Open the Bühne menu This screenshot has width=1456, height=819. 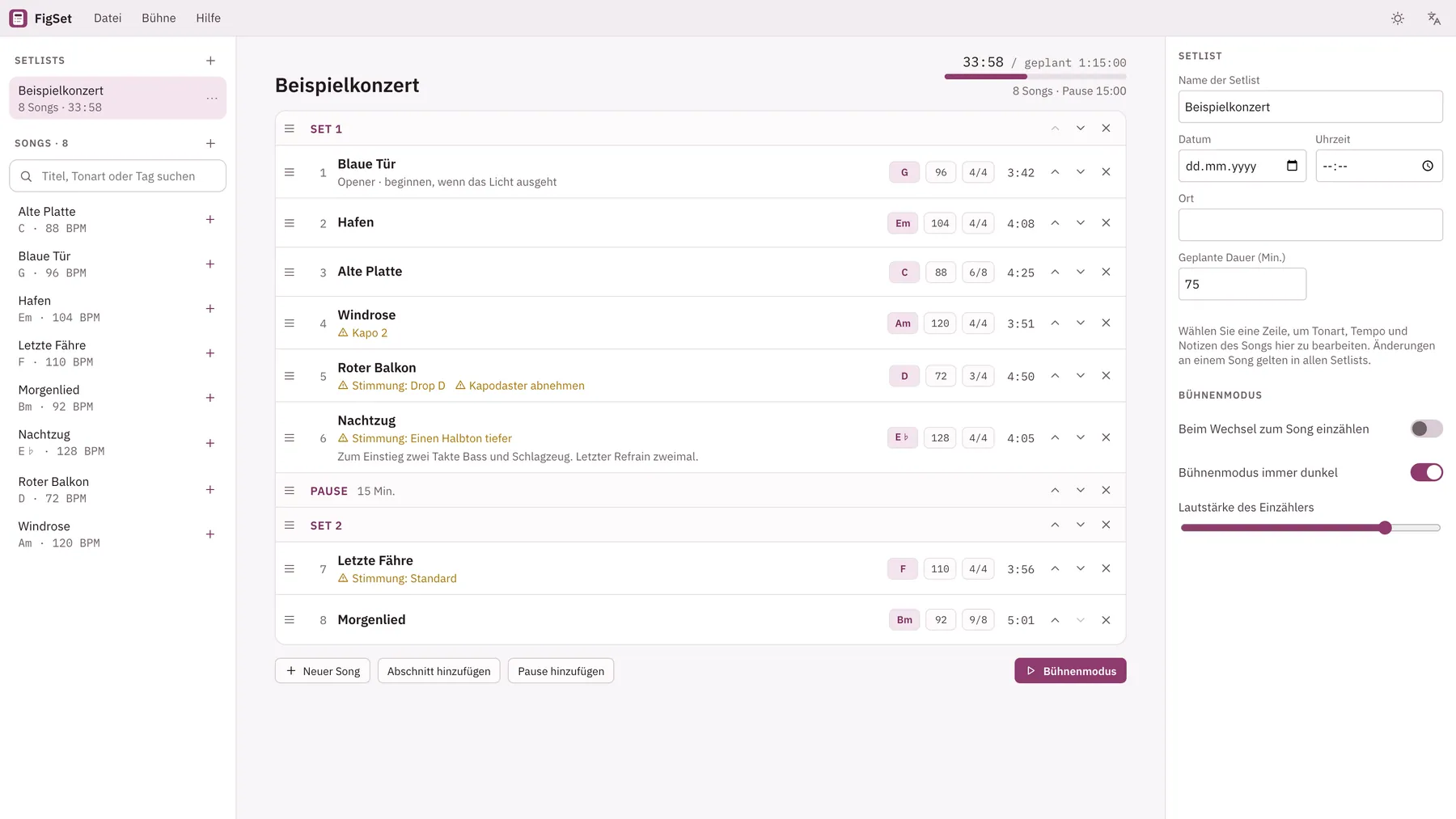[159, 18]
